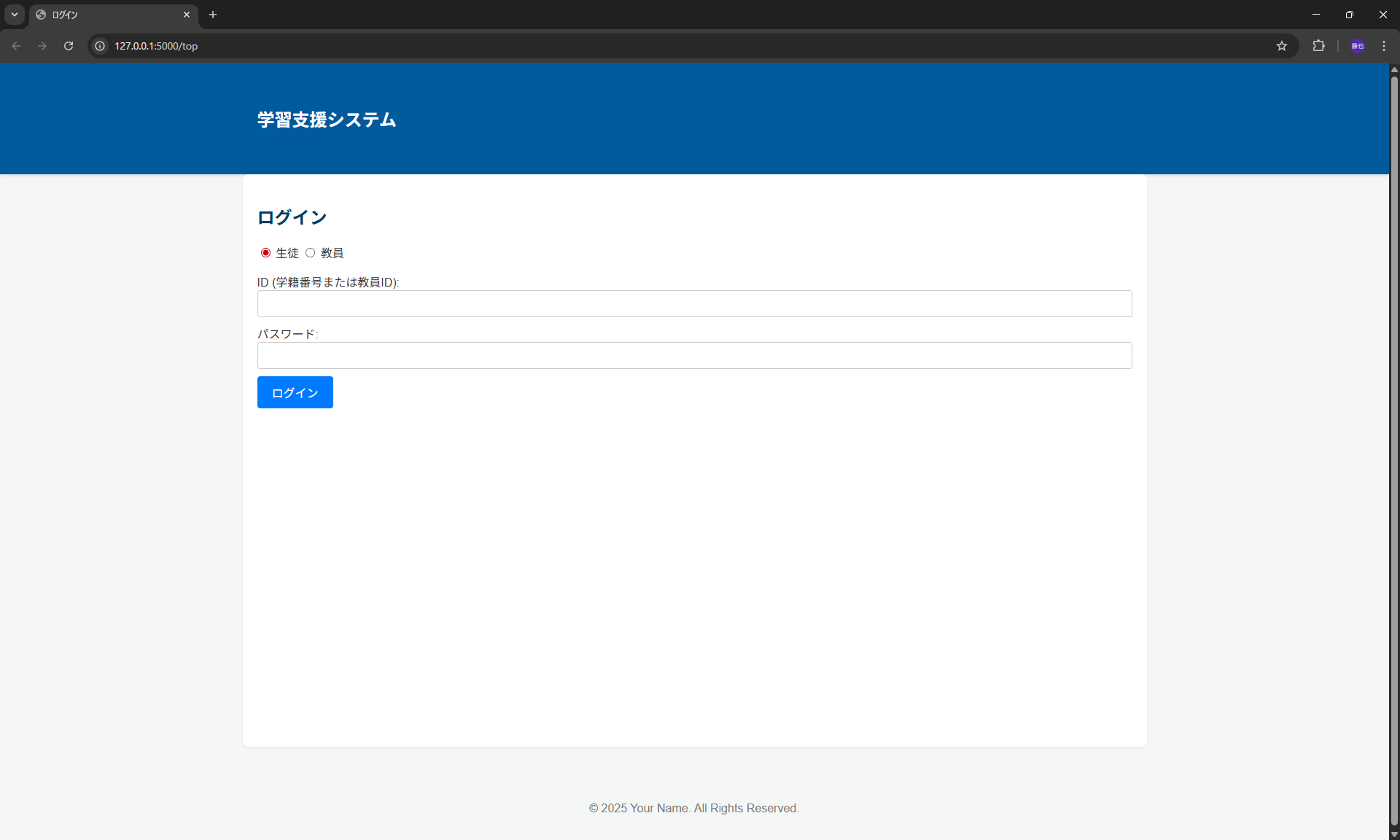1400x840 pixels.
Task: Expand the tab search dropdown arrow
Action: point(15,15)
